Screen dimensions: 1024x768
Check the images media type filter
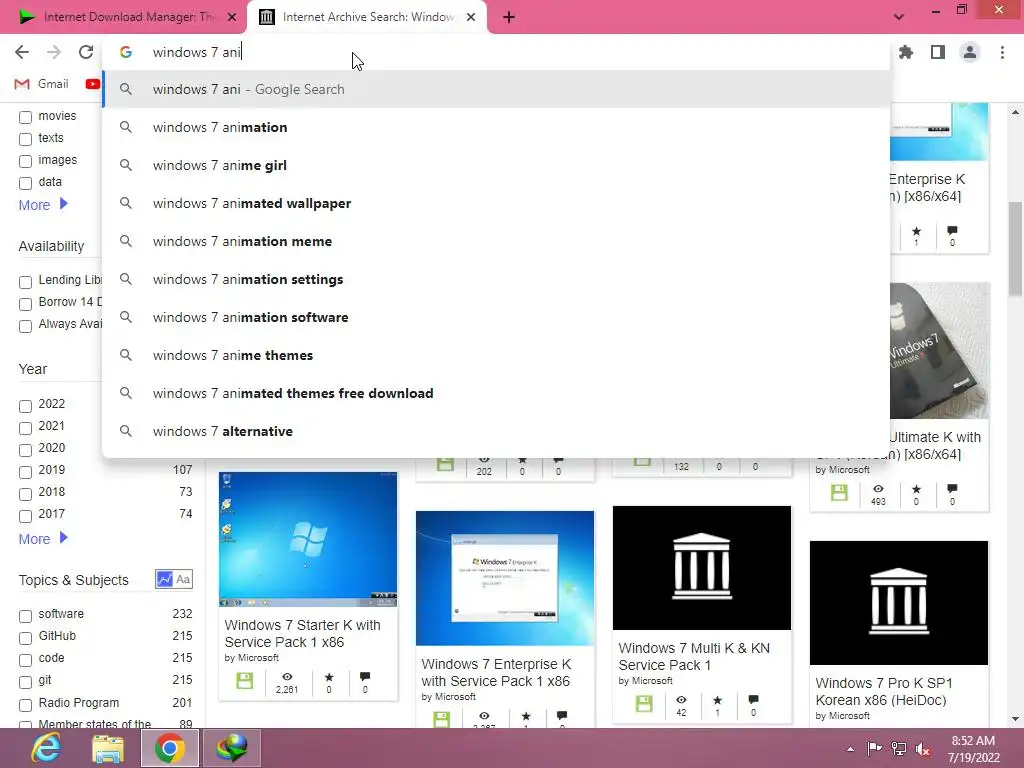(25, 161)
